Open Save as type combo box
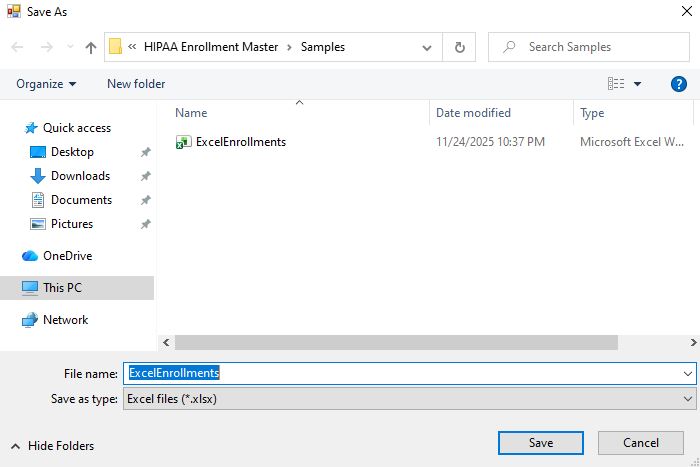This screenshot has width=700, height=467. [x=409, y=399]
